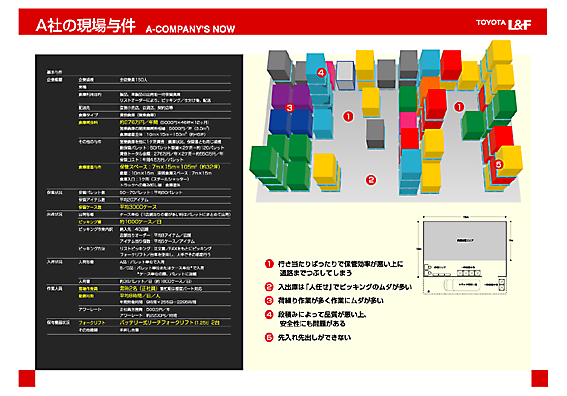This screenshot has height=396, width=567.
Task: Click marker 5 on the yellow box
Action: click(498, 165)
